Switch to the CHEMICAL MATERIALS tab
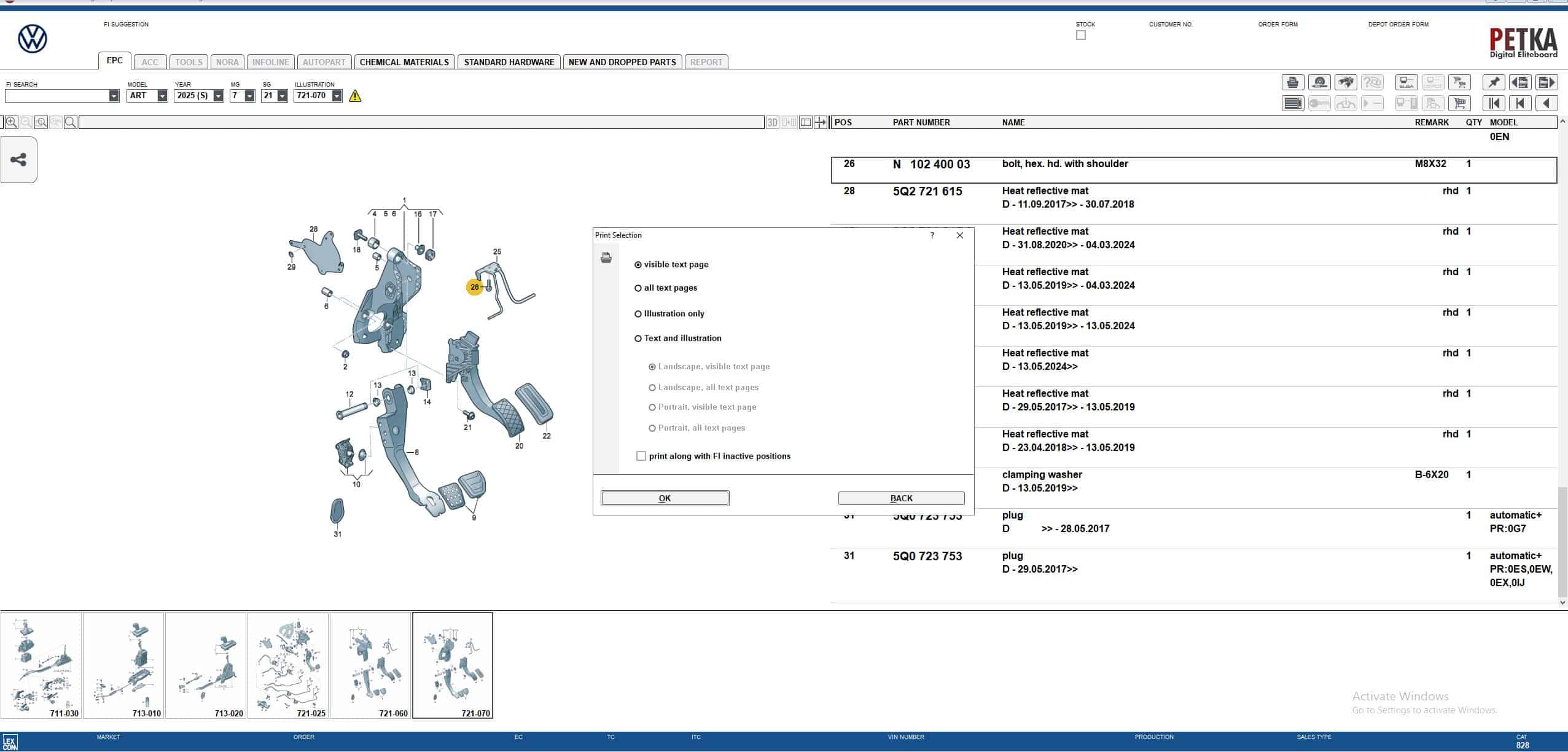The image size is (1568, 752). 404,62
